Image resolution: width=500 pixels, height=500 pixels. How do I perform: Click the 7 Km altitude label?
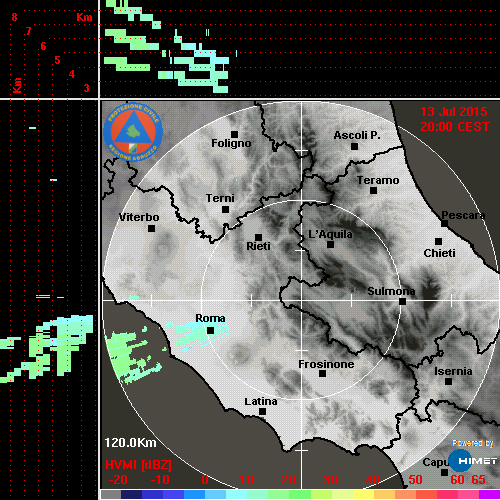[x=29, y=31]
